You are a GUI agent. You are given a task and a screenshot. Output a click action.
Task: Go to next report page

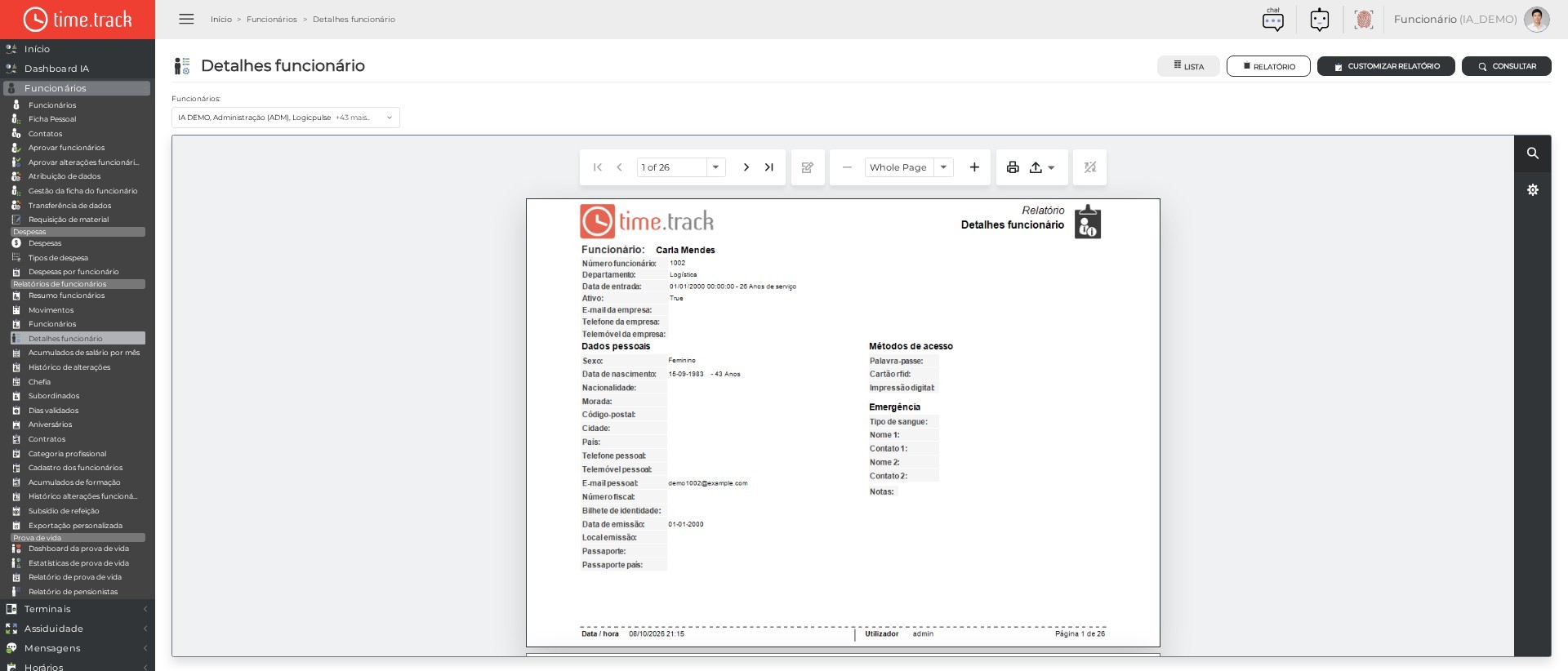pos(746,167)
